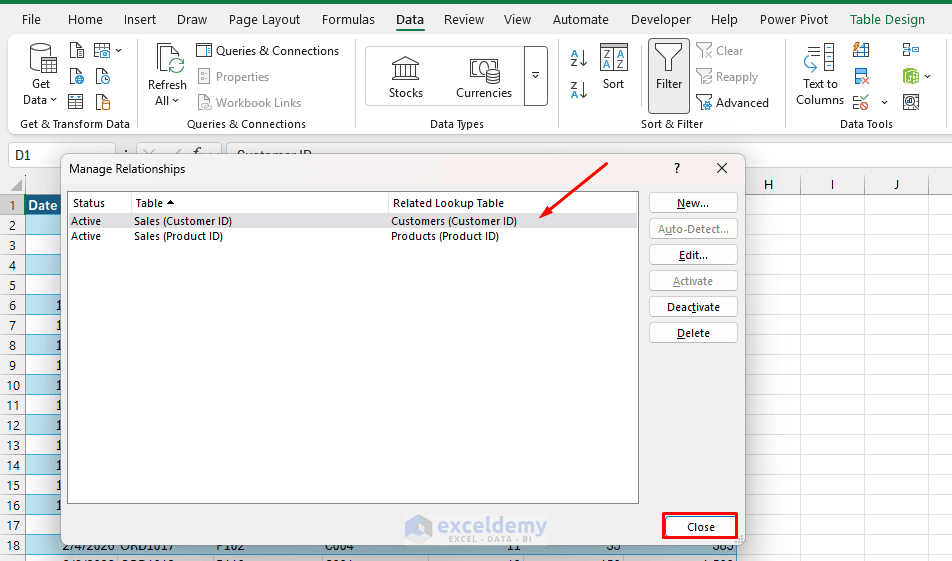Sort Z to A descending

[x=579, y=90]
